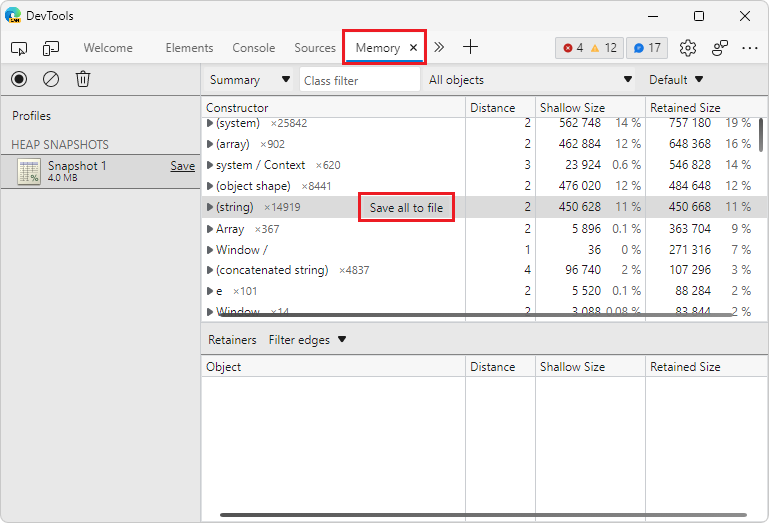This screenshot has height=523, width=769.
Task: Click the Save link for Snapshot 1
Action: tap(182, 166)
